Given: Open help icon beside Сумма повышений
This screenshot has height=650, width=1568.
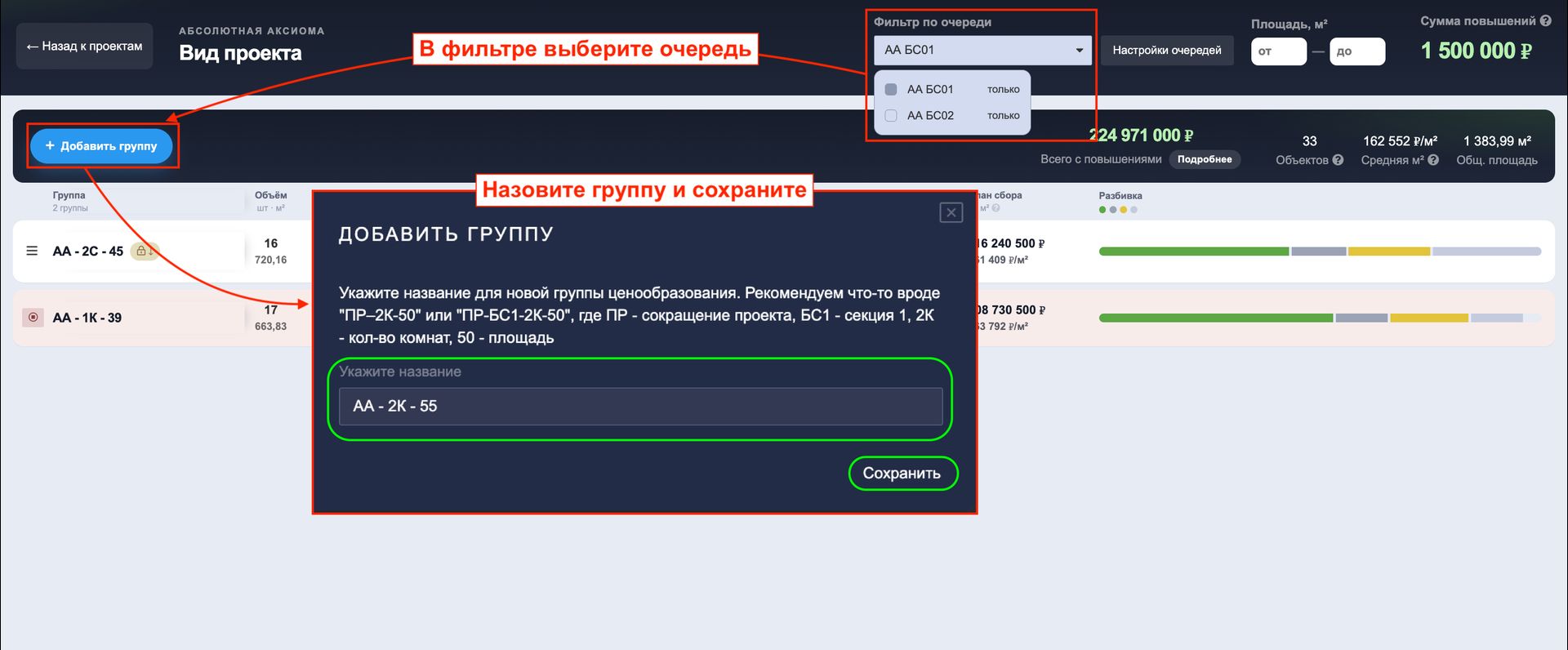Looking at the screenshot, I should pos(1545,21).
